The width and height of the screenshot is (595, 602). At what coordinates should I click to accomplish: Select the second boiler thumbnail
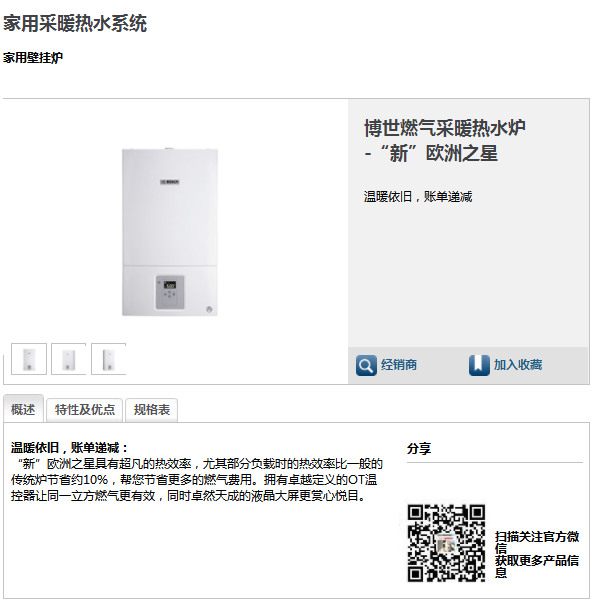[69, 359]
